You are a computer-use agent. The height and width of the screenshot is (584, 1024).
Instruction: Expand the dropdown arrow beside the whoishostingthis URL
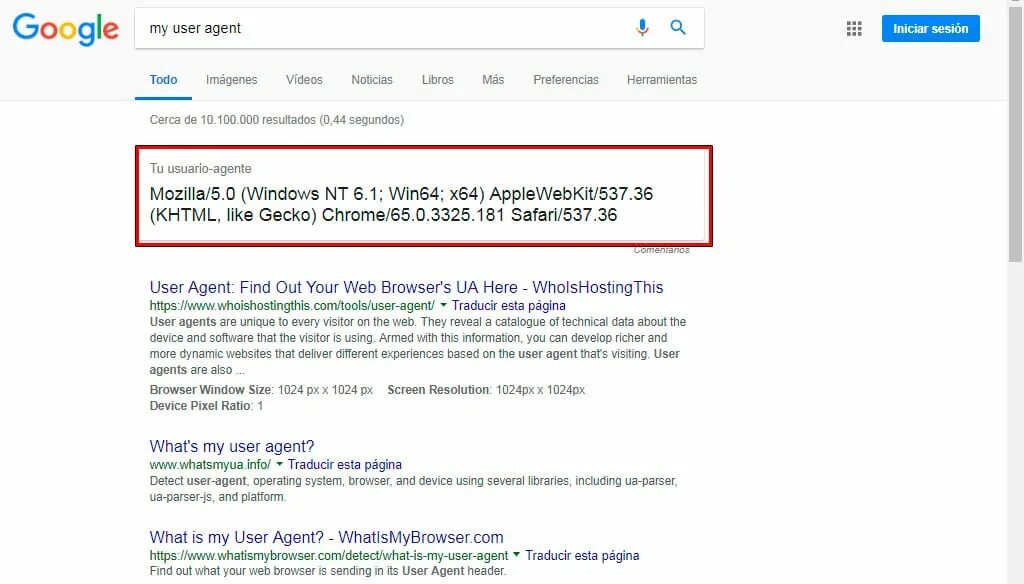click(x=443, y=305)
